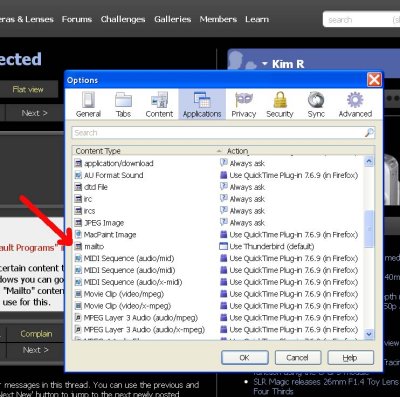Confirm with the OK button
Viewport: 400px width, 397px height.
pos(245,358)
